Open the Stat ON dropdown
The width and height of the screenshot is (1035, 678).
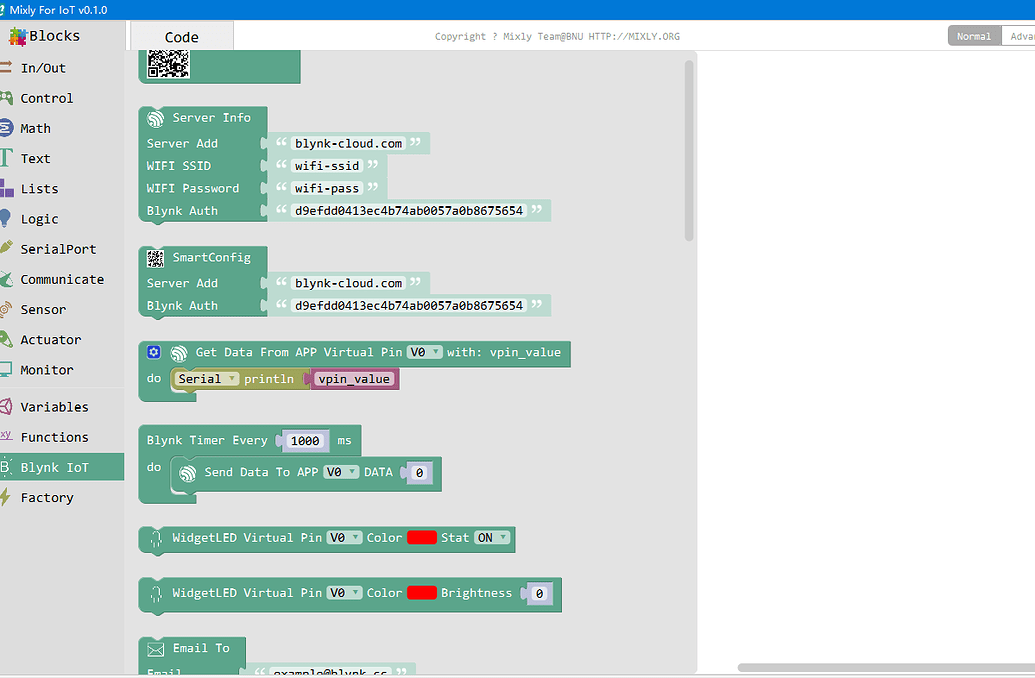coord(492,538)
